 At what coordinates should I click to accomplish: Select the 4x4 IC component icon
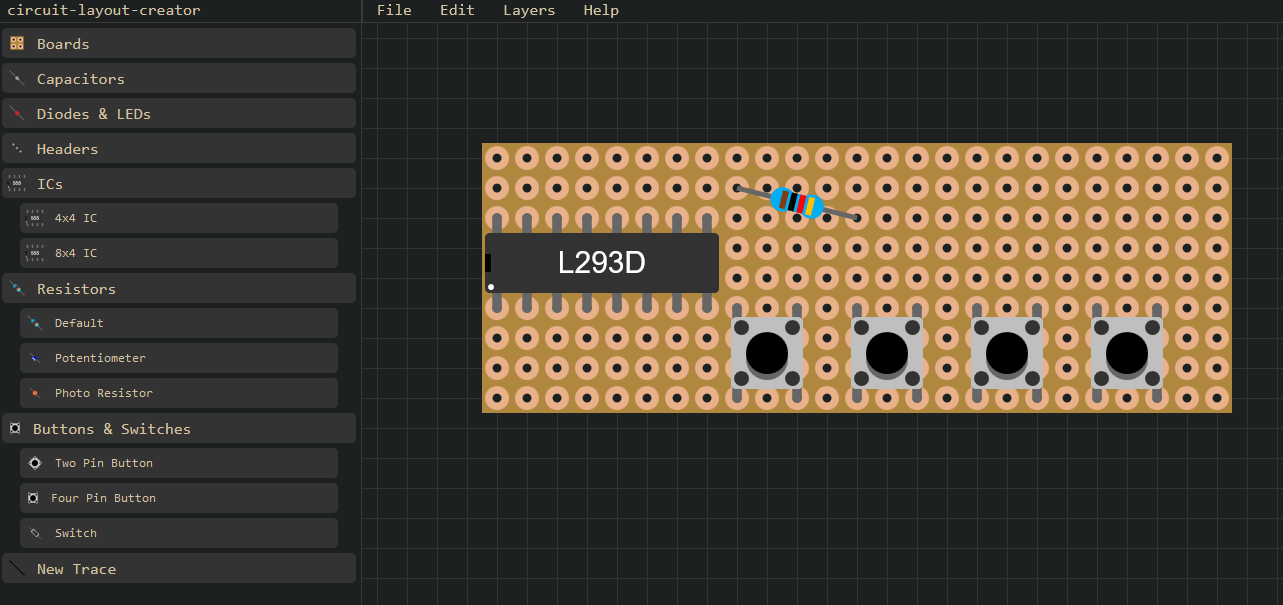pos(35,218)
